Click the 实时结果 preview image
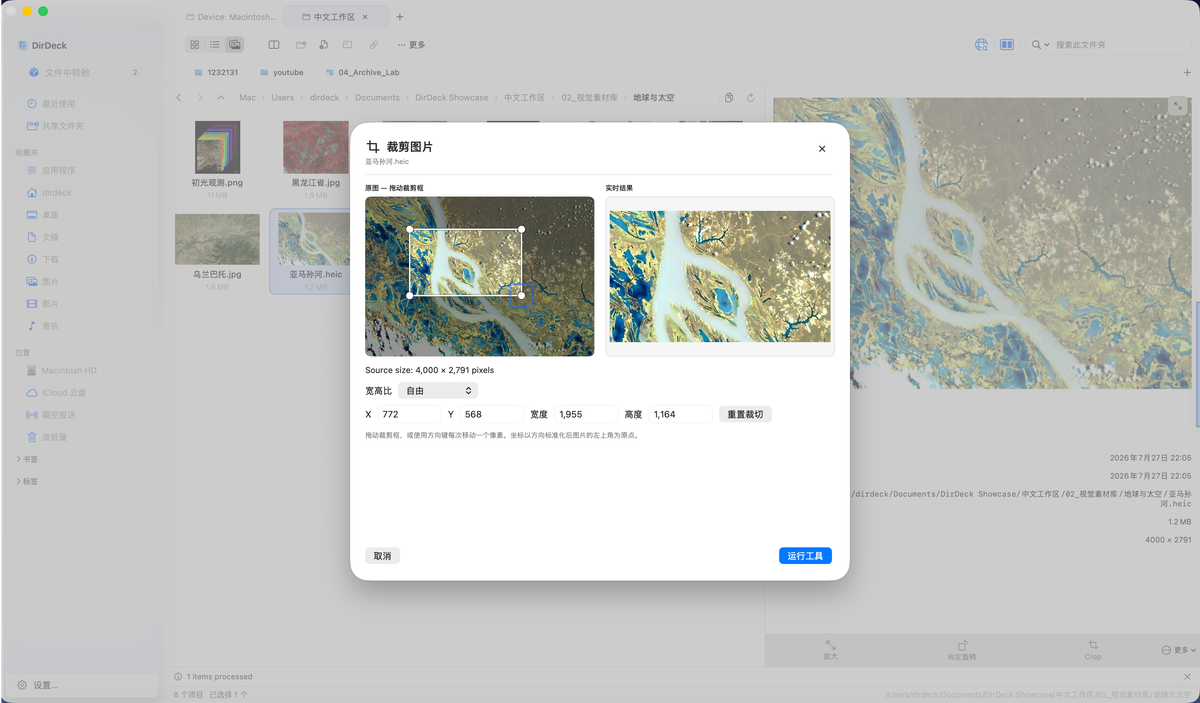 coord(720,276)
